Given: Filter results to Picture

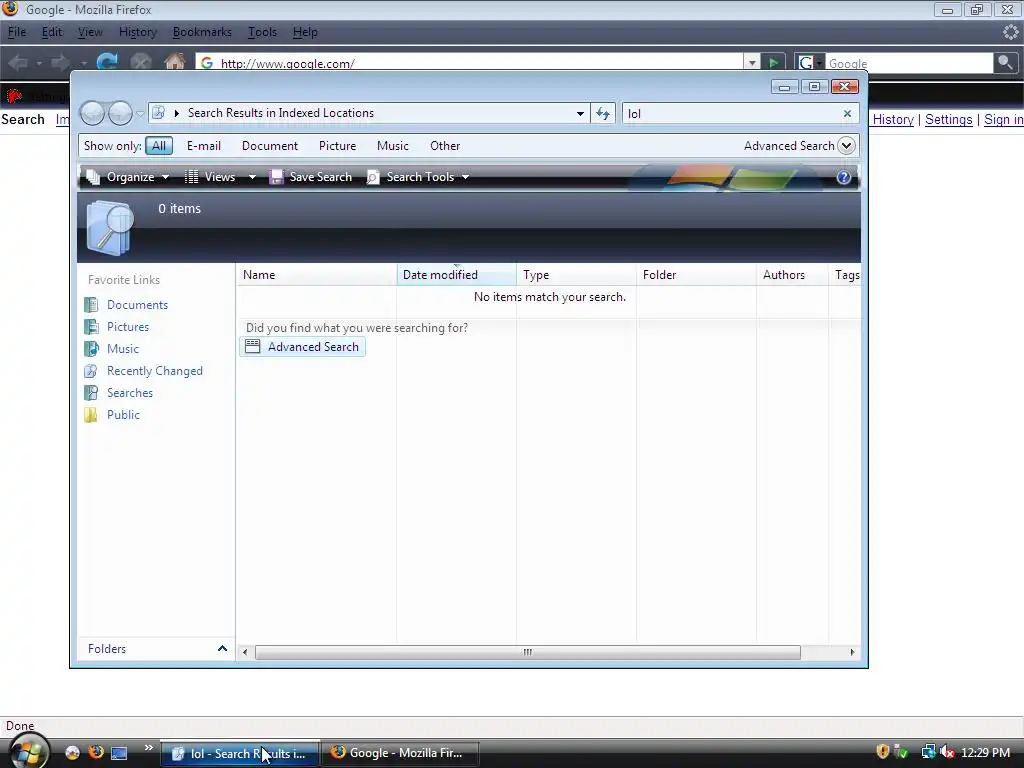Looking at the screenshot, I should click(x=338, y=146).
